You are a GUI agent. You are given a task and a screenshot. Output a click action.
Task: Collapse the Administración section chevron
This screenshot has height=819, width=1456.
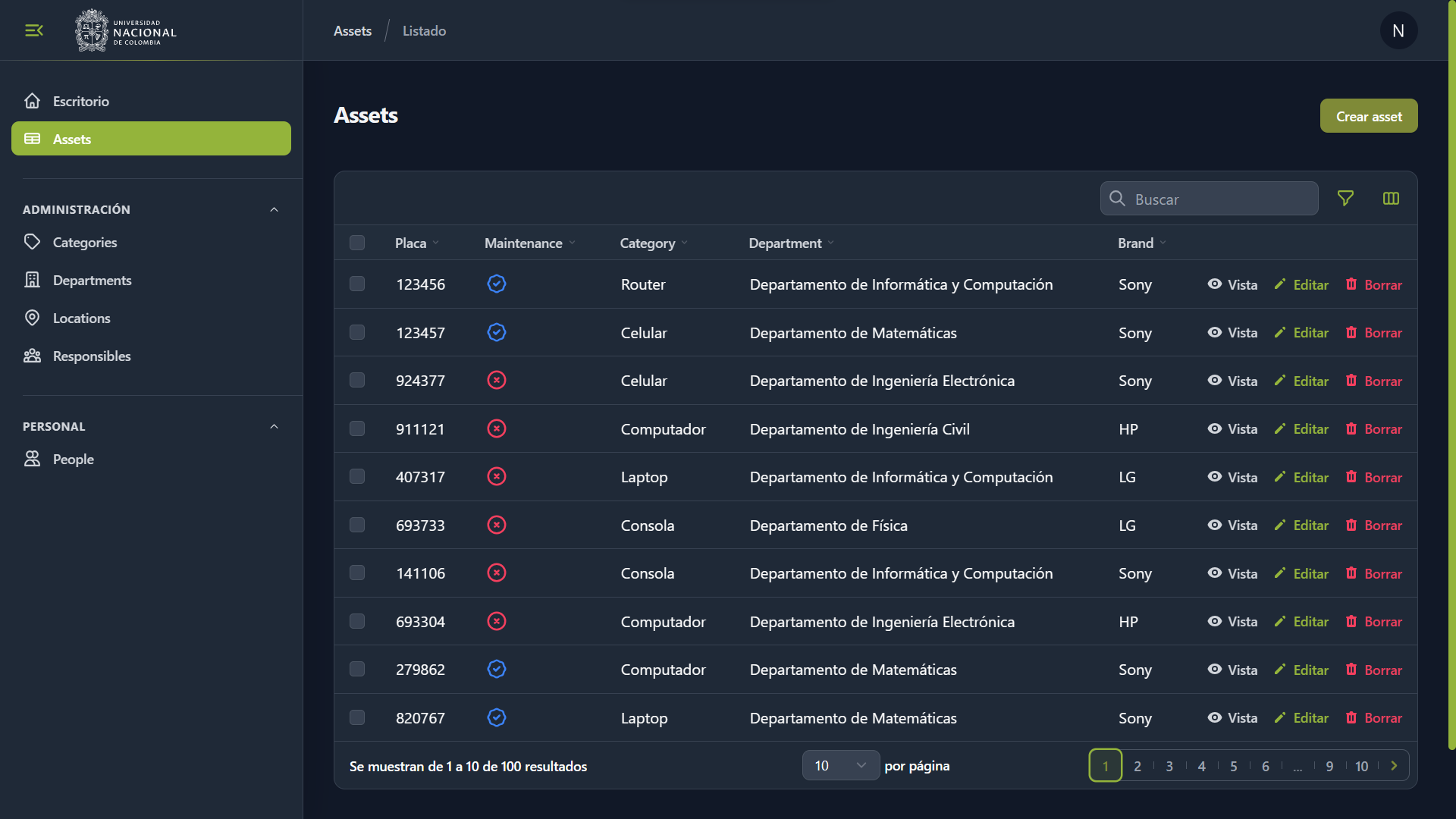pyautogui.click(x=275, y=209)
